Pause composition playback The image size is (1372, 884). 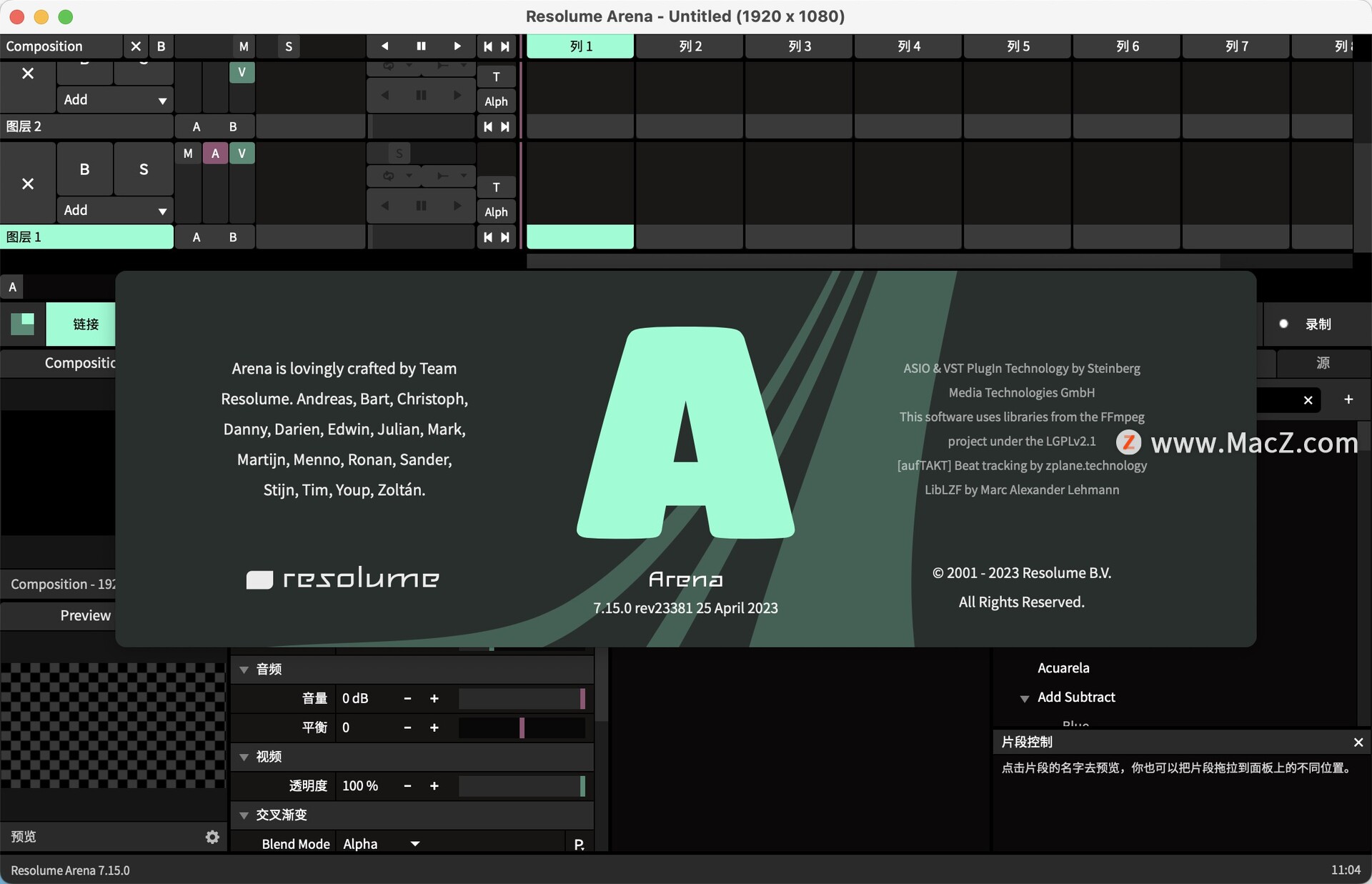tap(421, 46)
